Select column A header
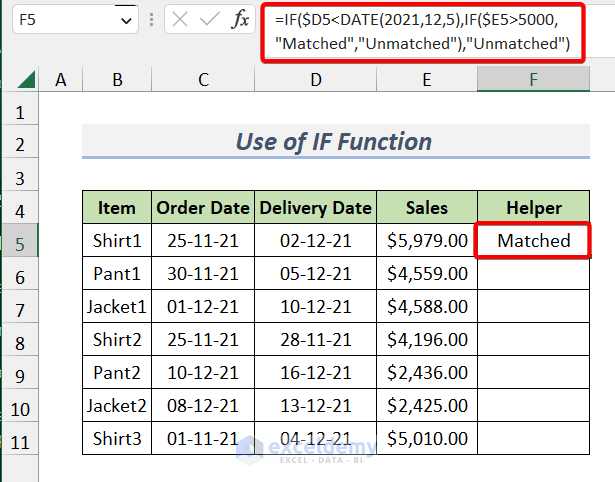This screenshot has width=615, height=482. click(x=60, y=80)
